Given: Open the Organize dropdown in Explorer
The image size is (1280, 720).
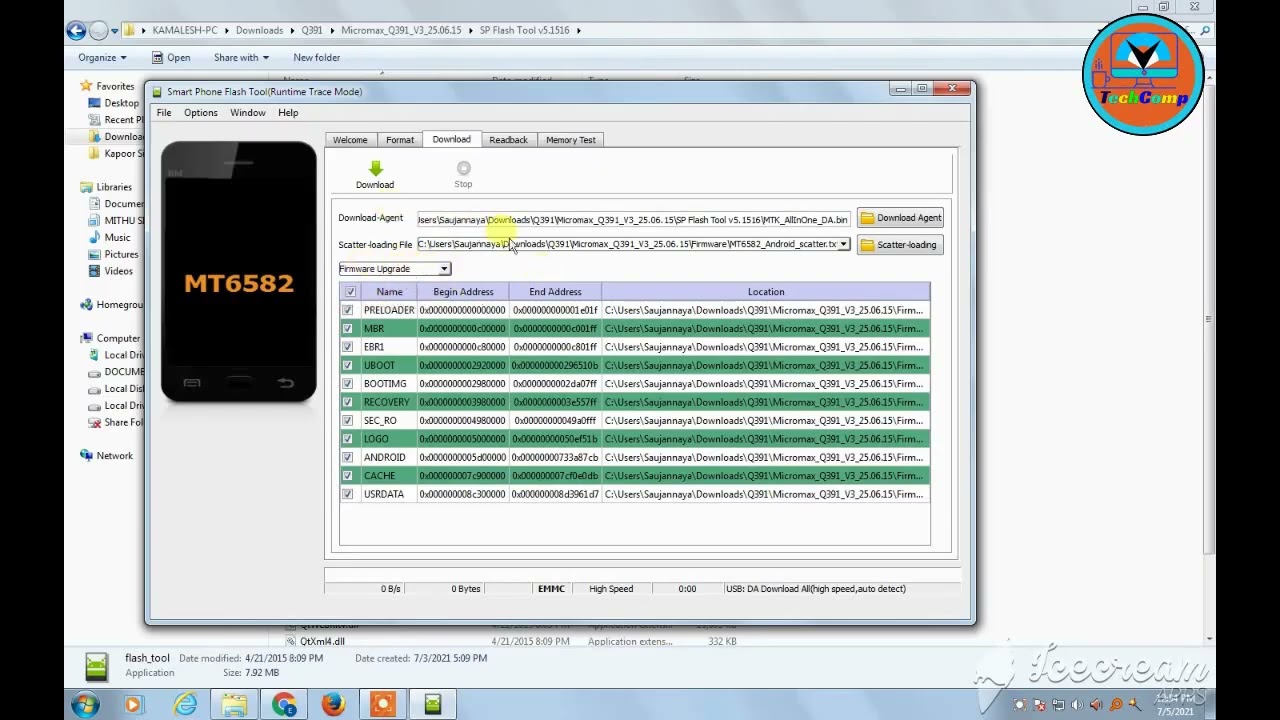Looking at the screenshot, I should coord(102,58).
